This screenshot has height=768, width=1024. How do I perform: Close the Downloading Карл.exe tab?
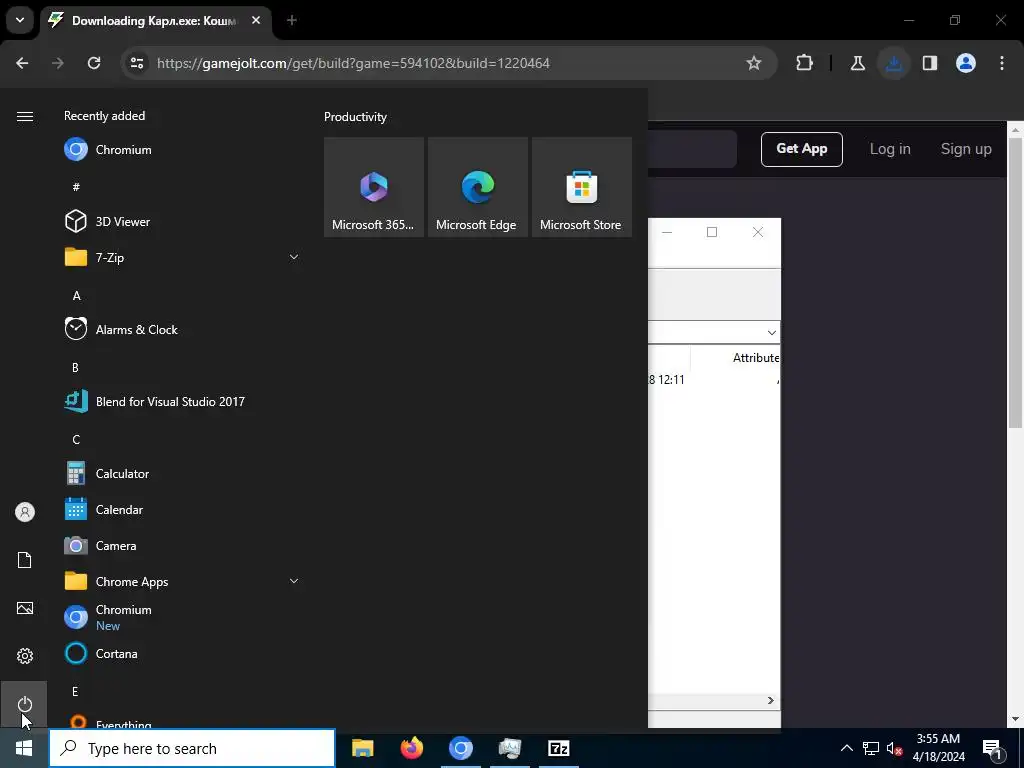(256, 20)
